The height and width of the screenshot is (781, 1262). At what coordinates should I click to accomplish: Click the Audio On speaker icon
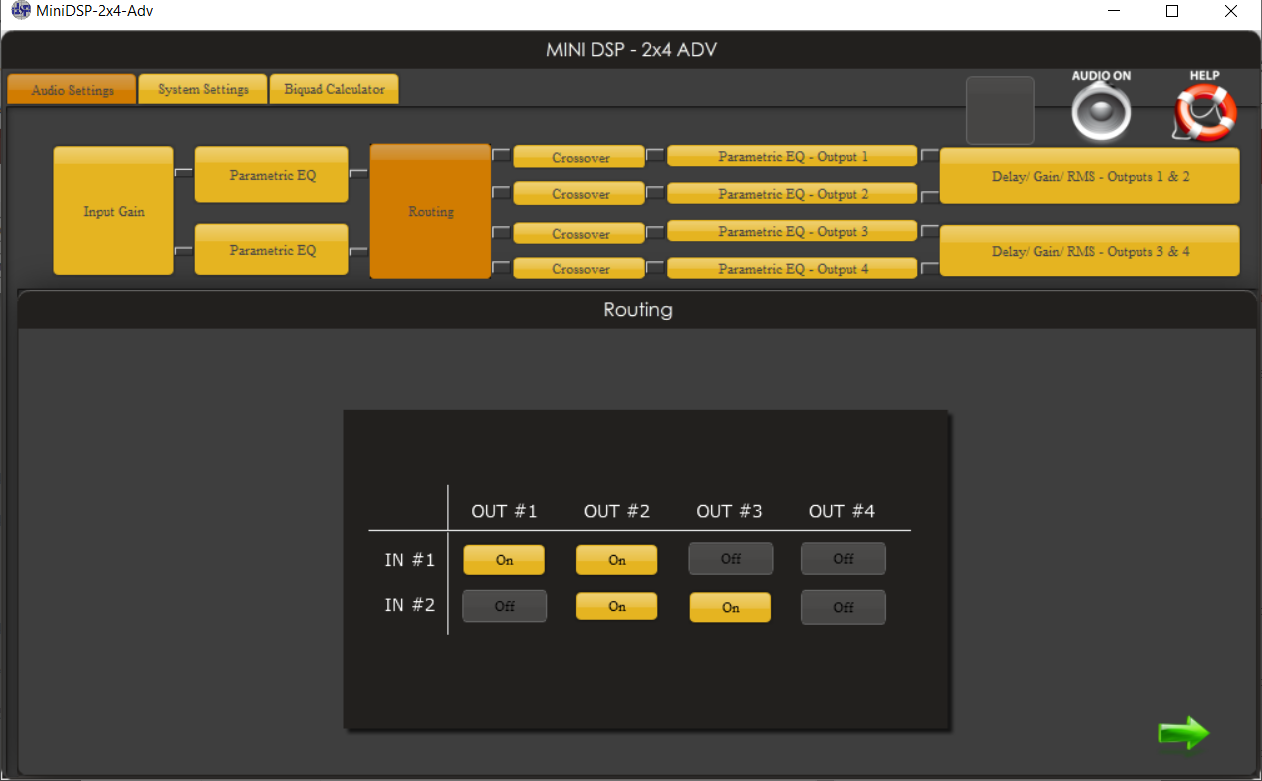[1101, 113]
